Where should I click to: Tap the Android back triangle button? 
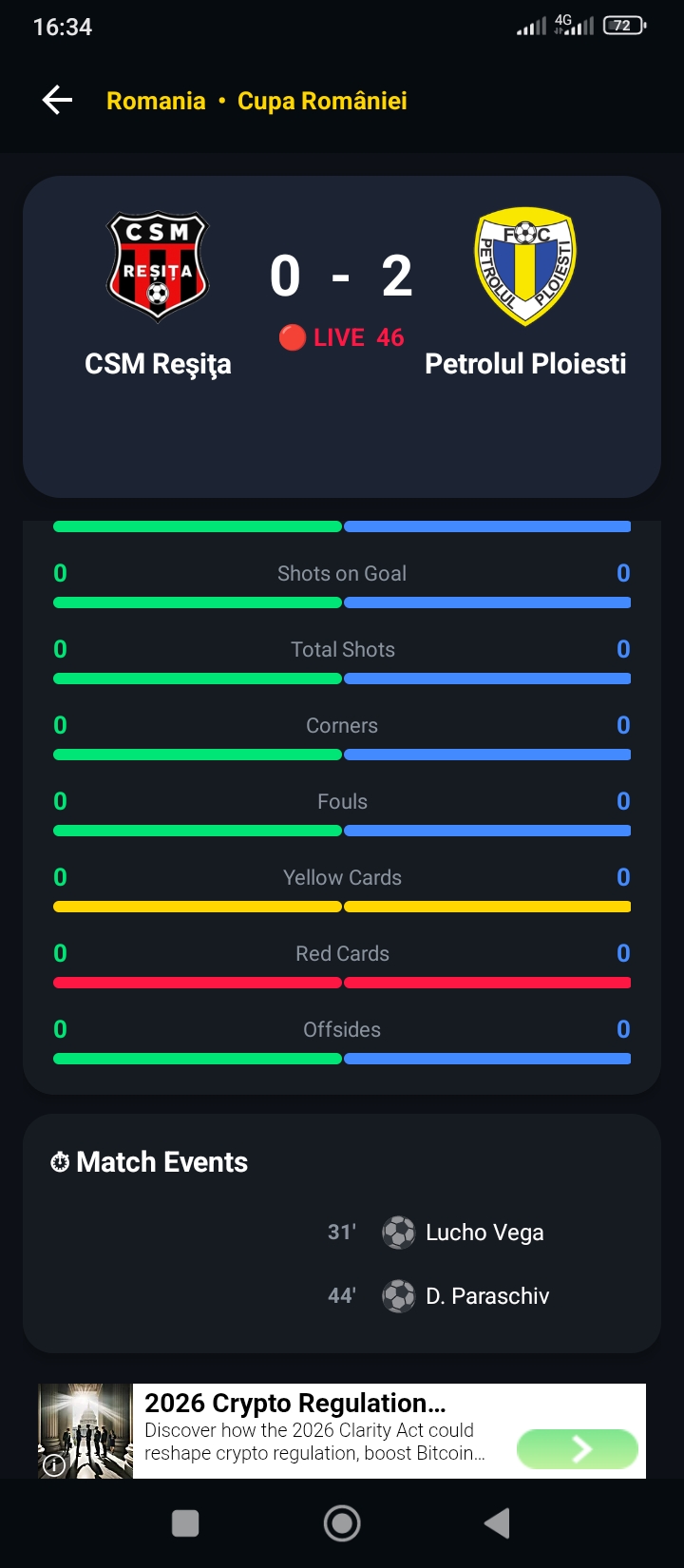pyautogui.click(x=497, y=1523)
